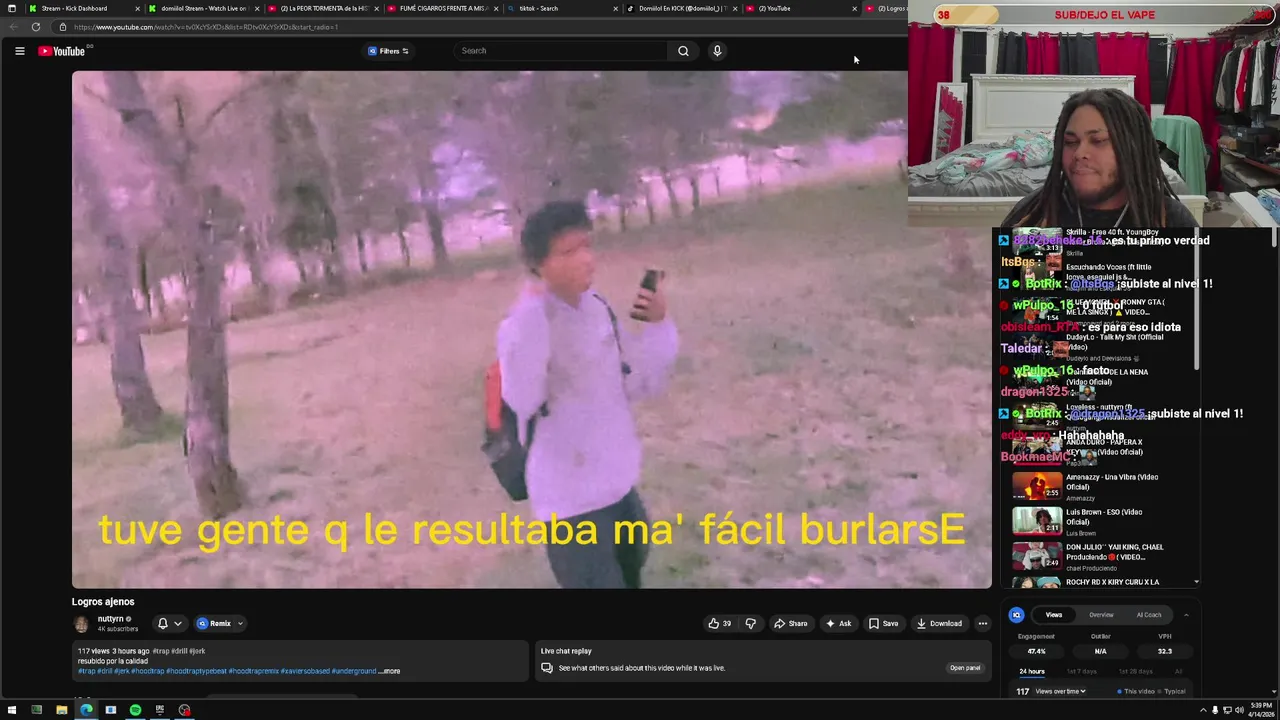Screen dimensions: 1280x720
Task: Focus the YouTube Search input field
Action: tap(560, 51)
